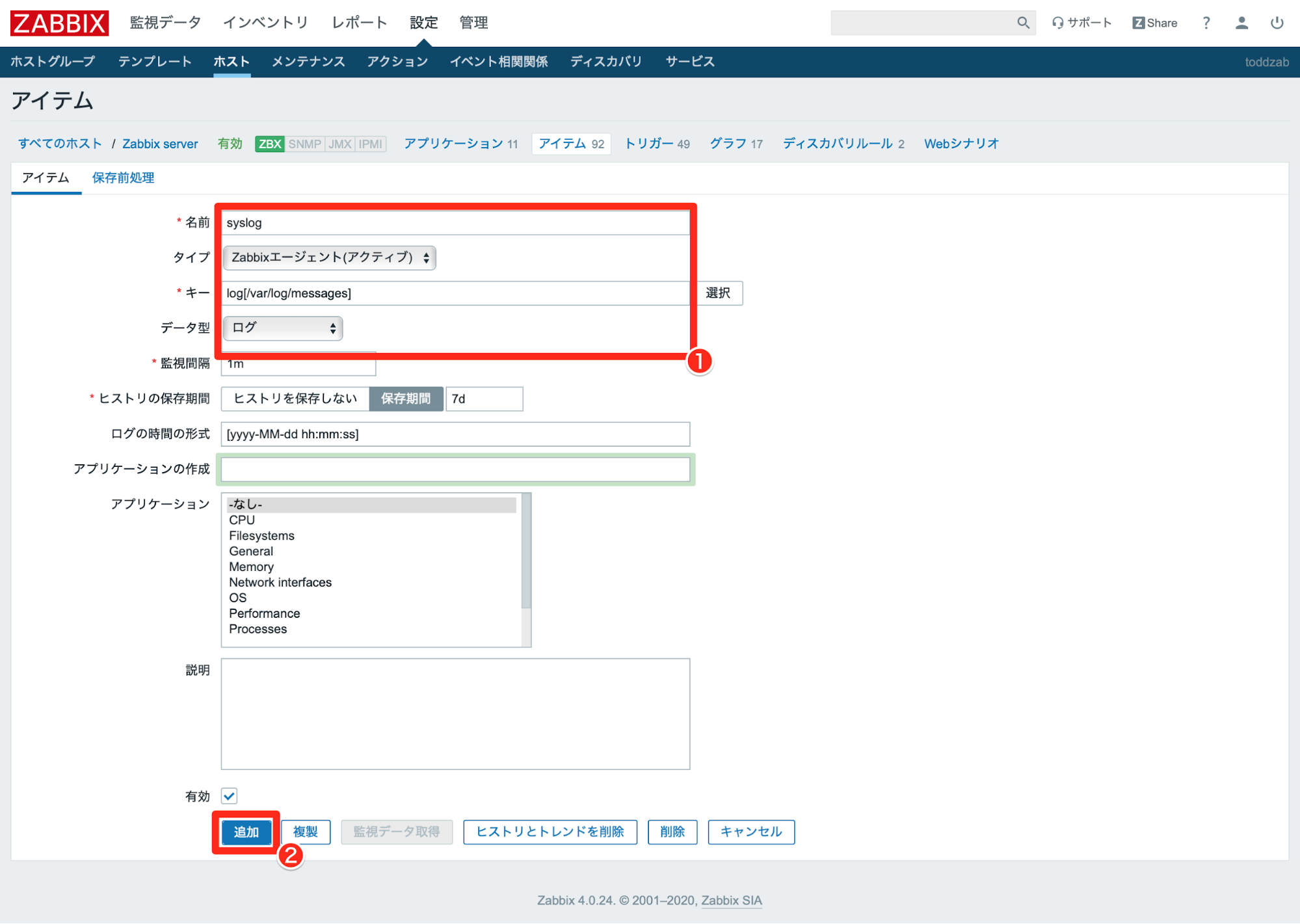Open Zabbix SIA footer link

(x=732, y=901)
